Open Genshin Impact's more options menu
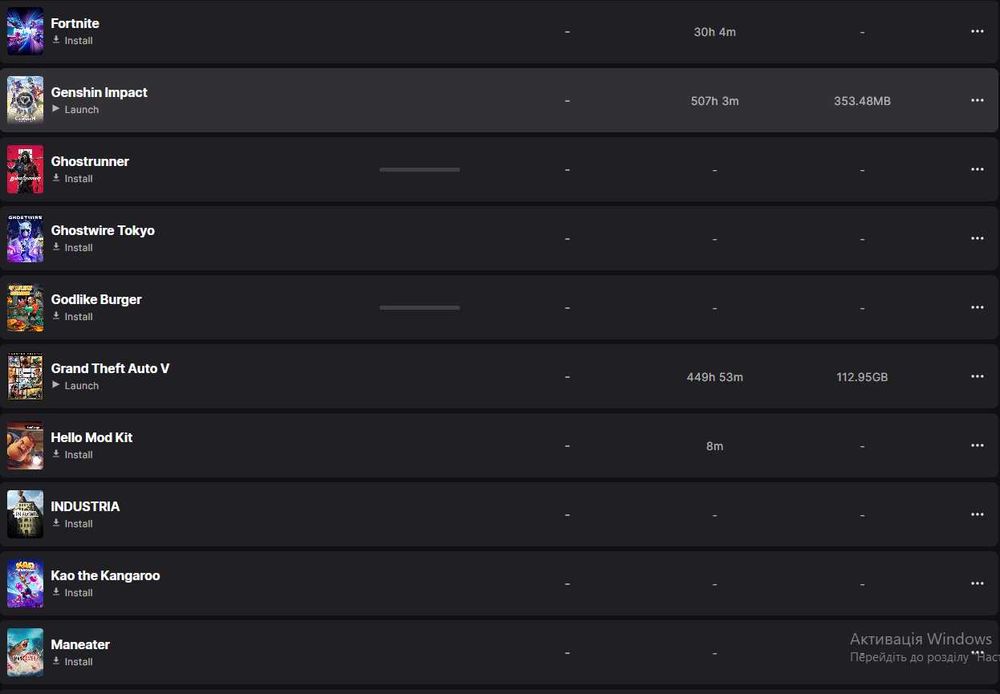The width and height of the screenshot is (1000, 694). pyautogui.click(x=977, y=100)
